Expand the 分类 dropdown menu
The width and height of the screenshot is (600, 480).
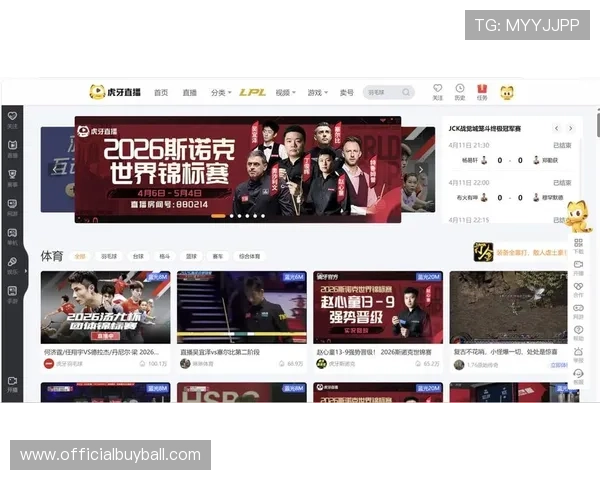pyautogui.click(x=221, y=92)
